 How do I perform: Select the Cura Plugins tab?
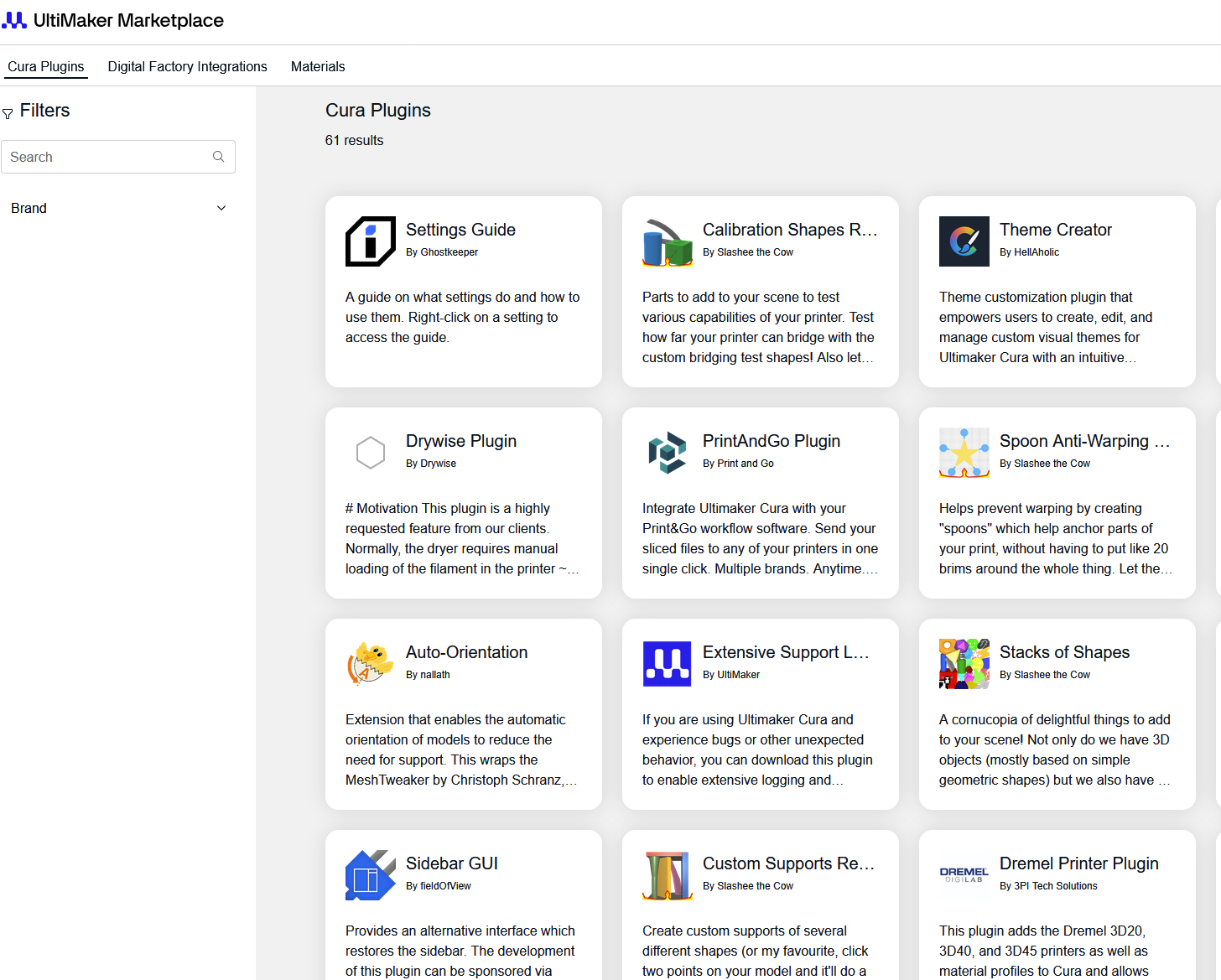(46, 66)
